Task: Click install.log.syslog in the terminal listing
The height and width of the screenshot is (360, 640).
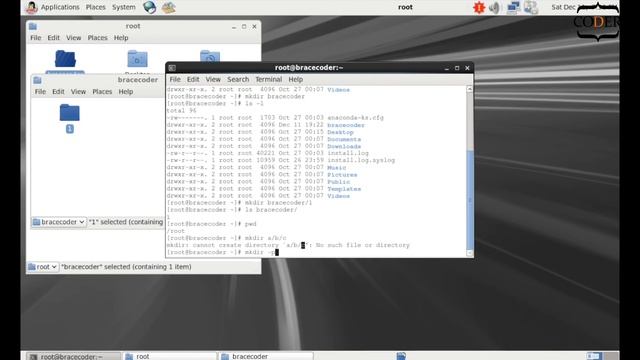Action: (361, 160)
